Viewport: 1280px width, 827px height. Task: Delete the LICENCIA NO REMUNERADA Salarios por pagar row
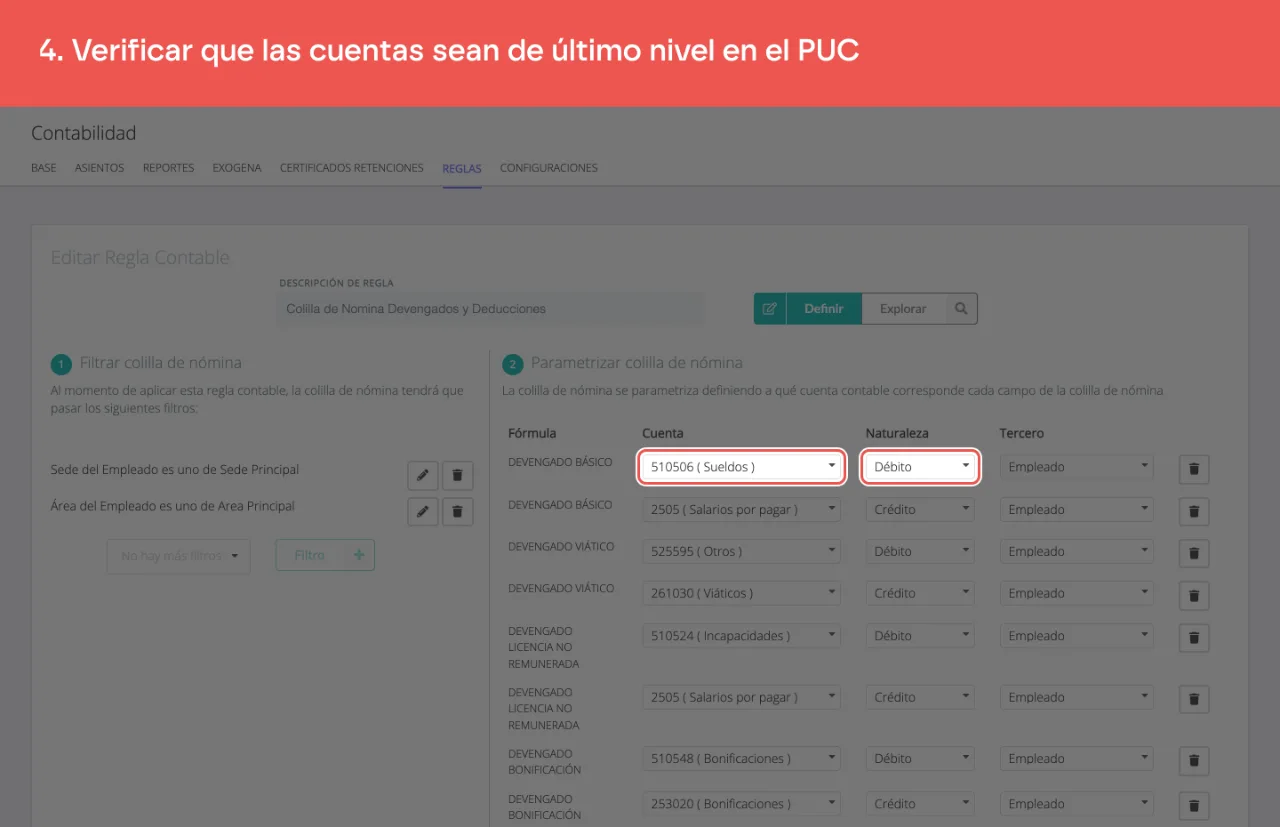tap(1194, 699)
